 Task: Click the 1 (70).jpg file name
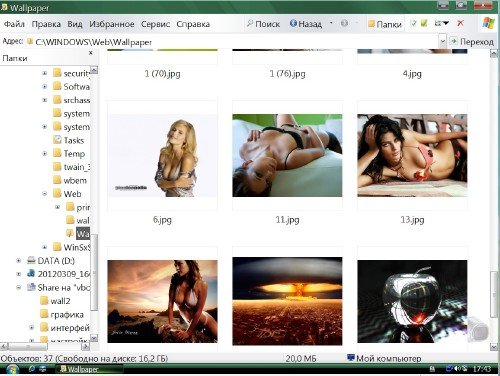click(x=162, y=73)
